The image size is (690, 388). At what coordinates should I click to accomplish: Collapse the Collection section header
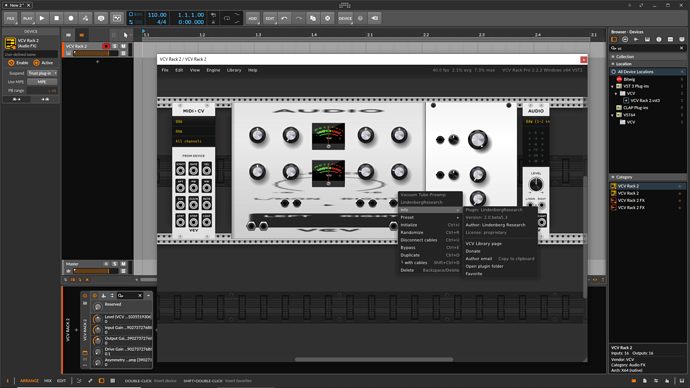click(x=647, y=57)
